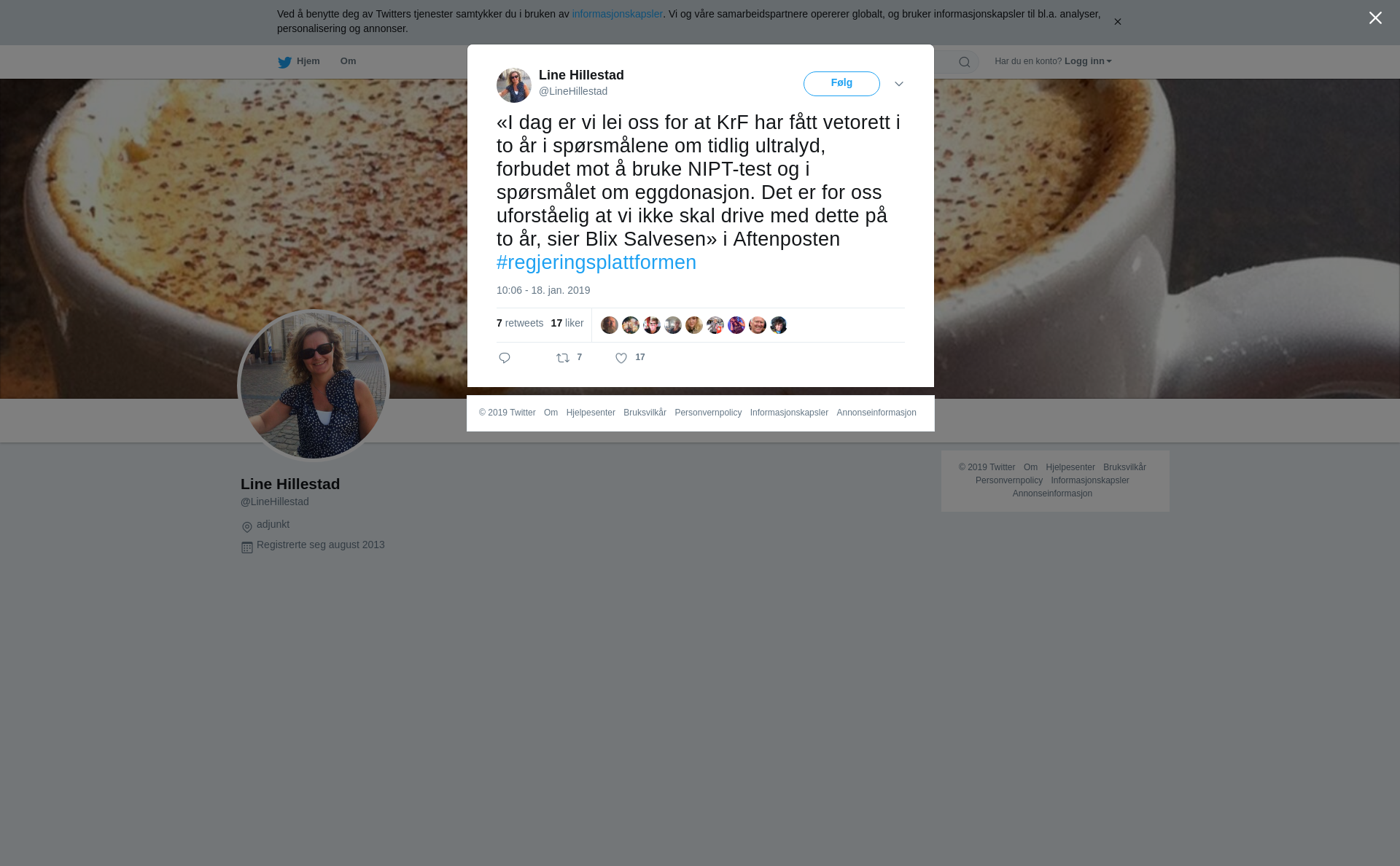The width and height of the screenshot is (1400, 866).
Task: Close the tweet overlay with the X
Action: (1375, 18)
